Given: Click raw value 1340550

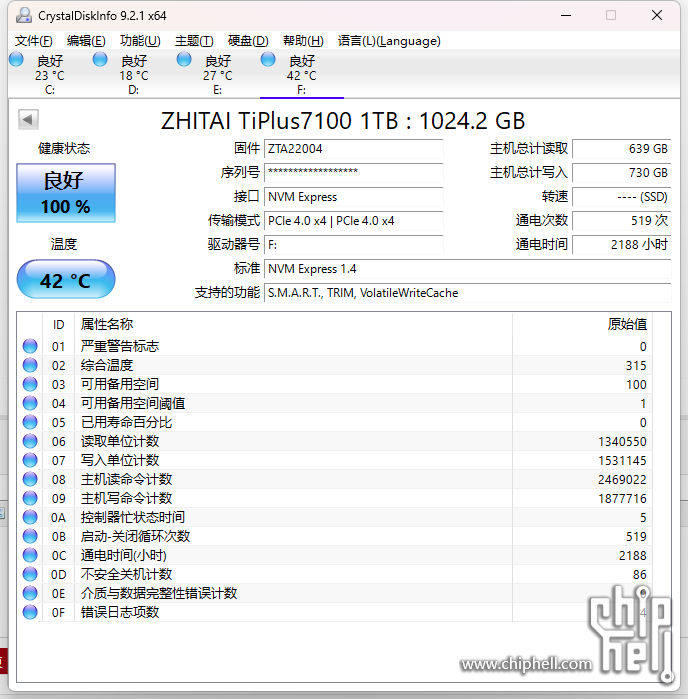Looking at the screenshot, I should (x=622, y=442).
